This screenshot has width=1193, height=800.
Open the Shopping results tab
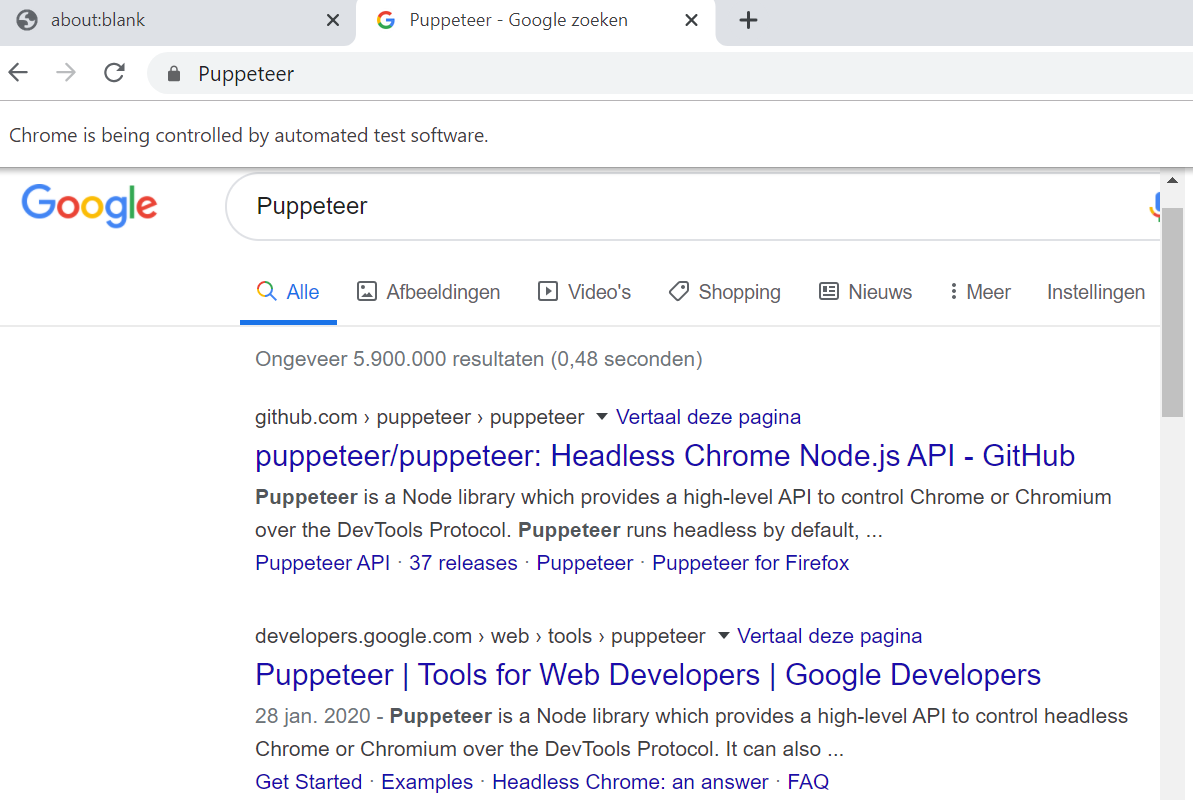pos(724,292)
